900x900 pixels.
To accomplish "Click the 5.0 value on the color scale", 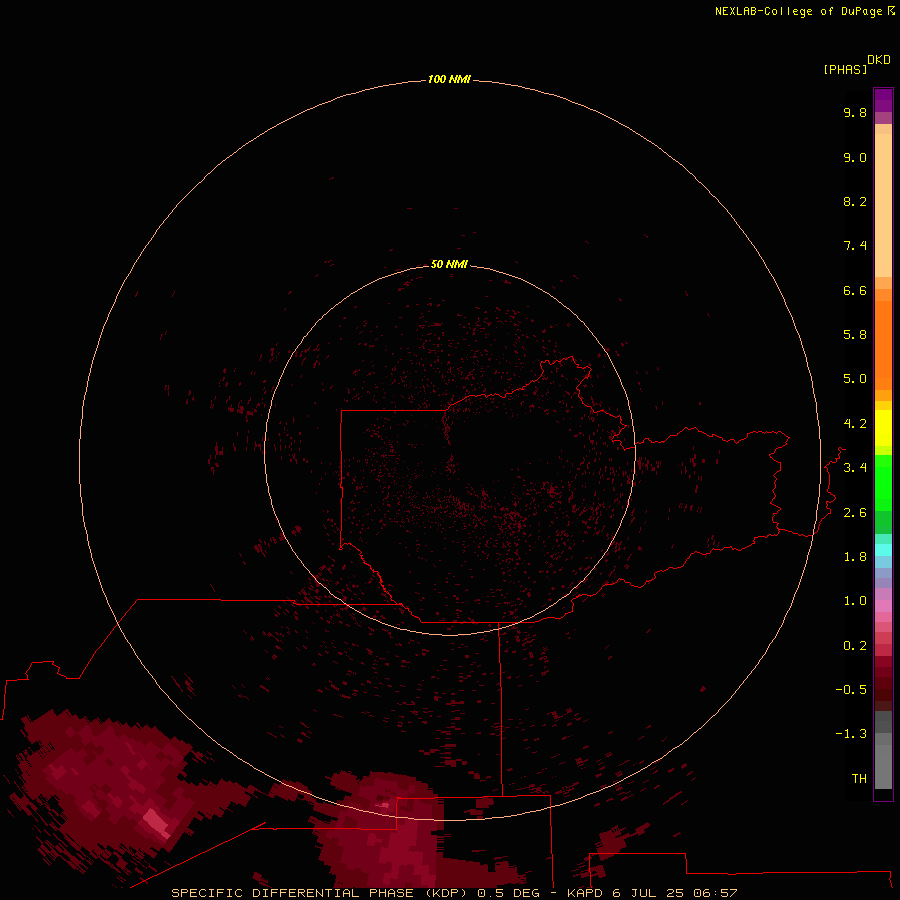I will [855, 379].
